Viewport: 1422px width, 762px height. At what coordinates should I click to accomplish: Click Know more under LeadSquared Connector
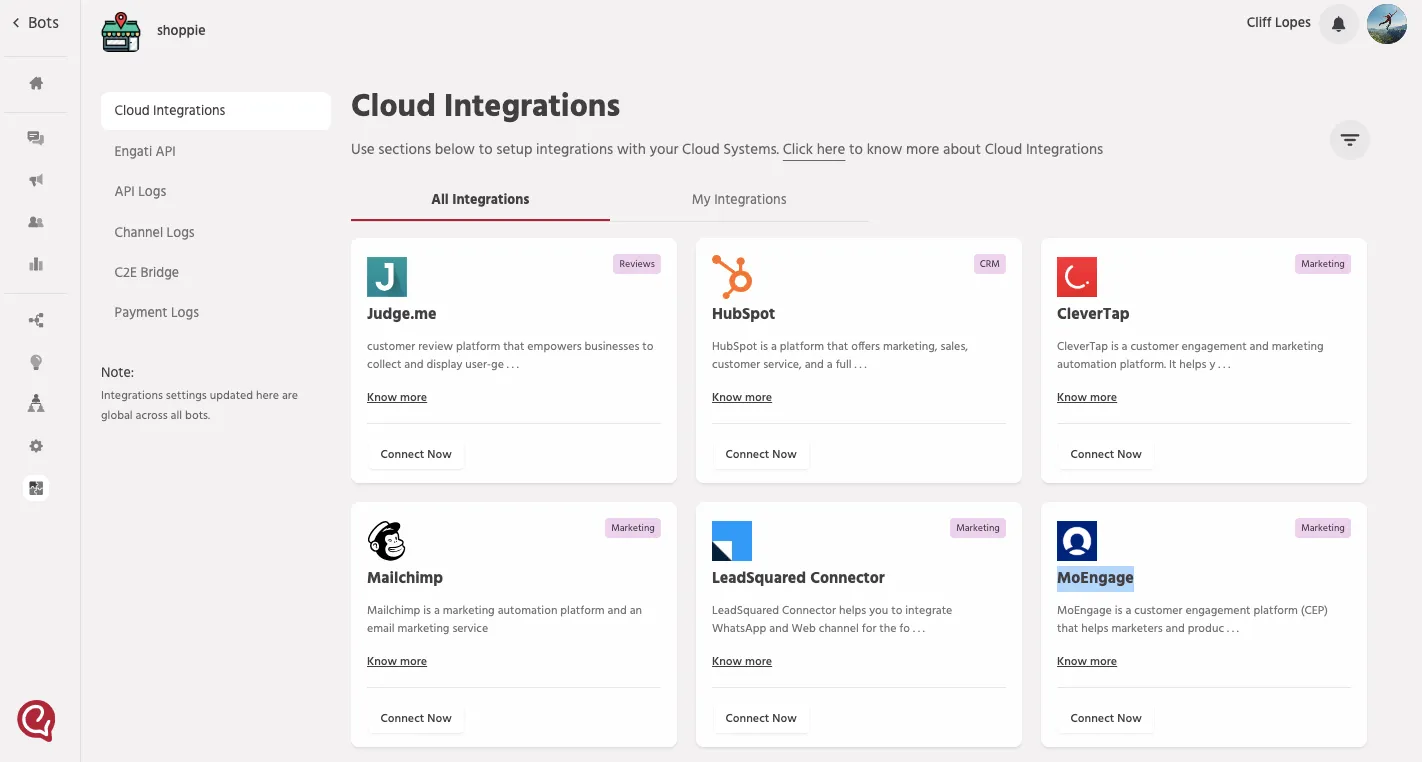point(742,661)
